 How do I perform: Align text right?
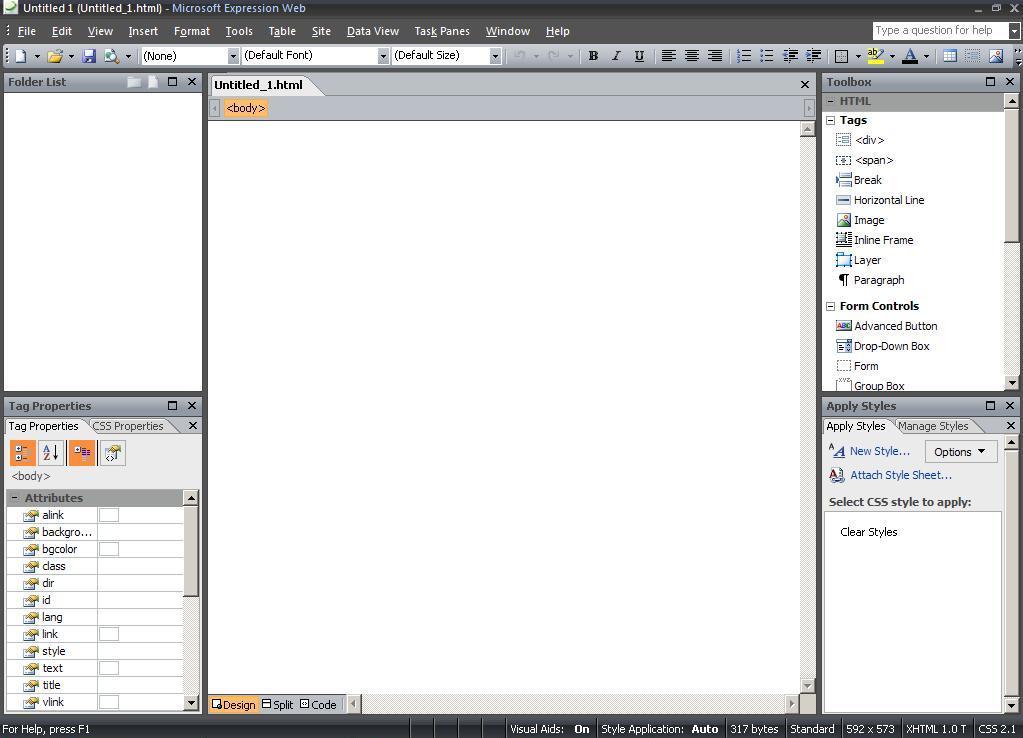tap(715, 56)
